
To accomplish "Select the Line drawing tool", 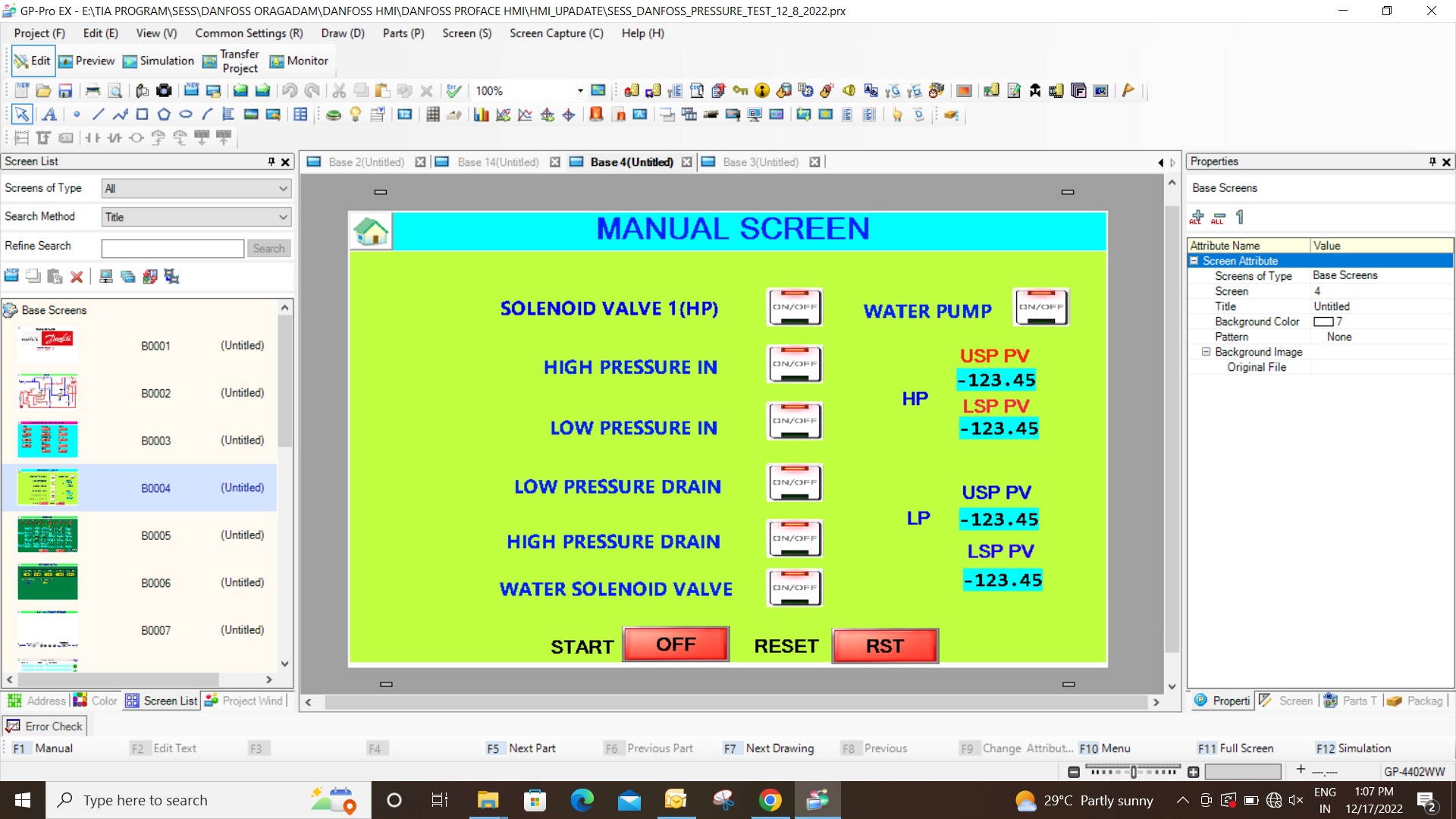I will point(98,115).
